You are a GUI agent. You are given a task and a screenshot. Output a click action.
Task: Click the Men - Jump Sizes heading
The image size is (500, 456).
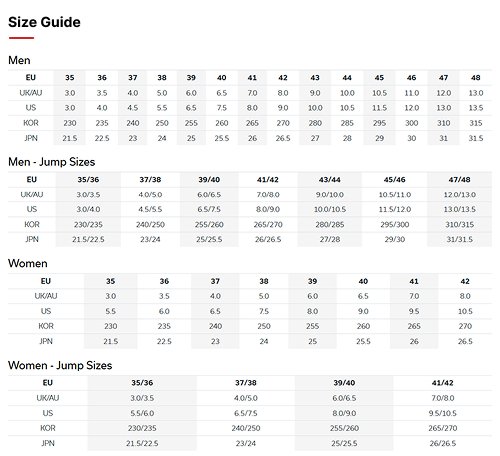(52, 162)
